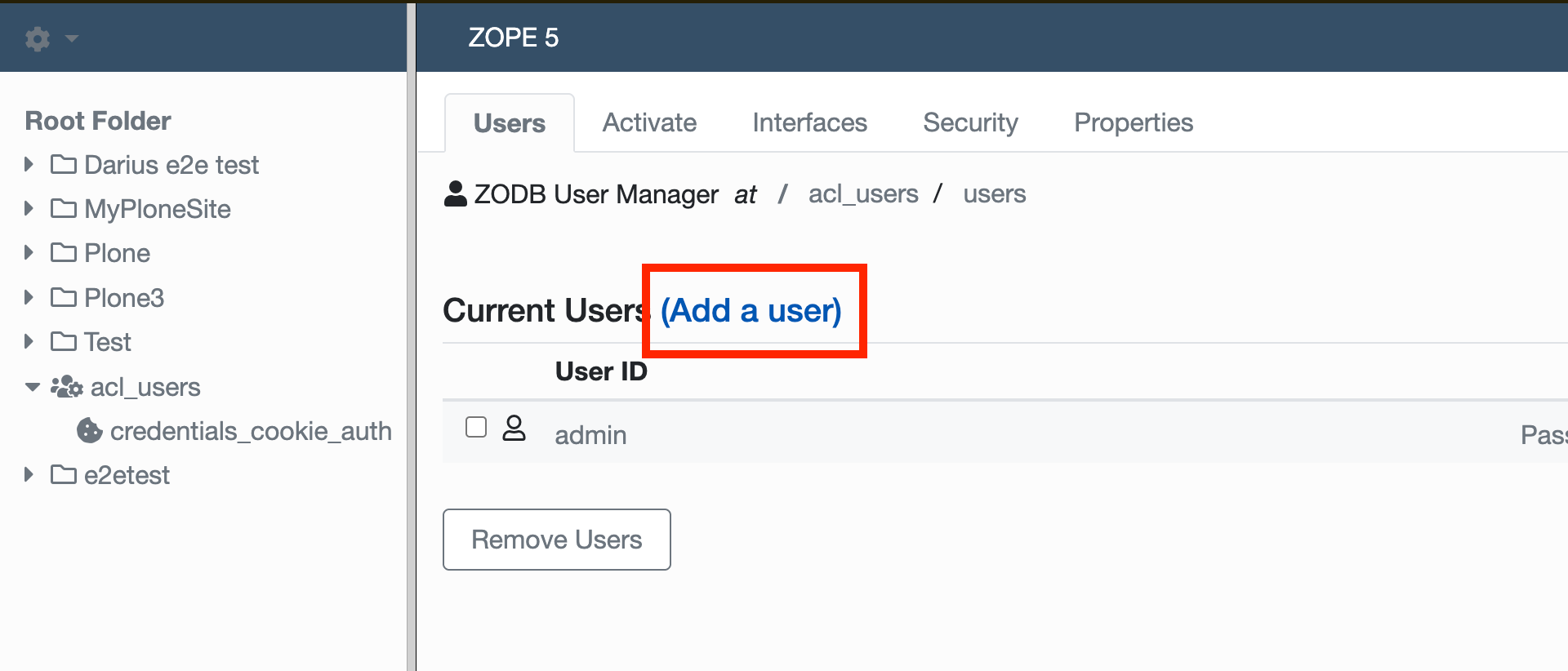Image resolution: width=1568 pixels, height=671 pixels.
Task: Click the ZODB User Manager person icon
Action: click(455, 193)
